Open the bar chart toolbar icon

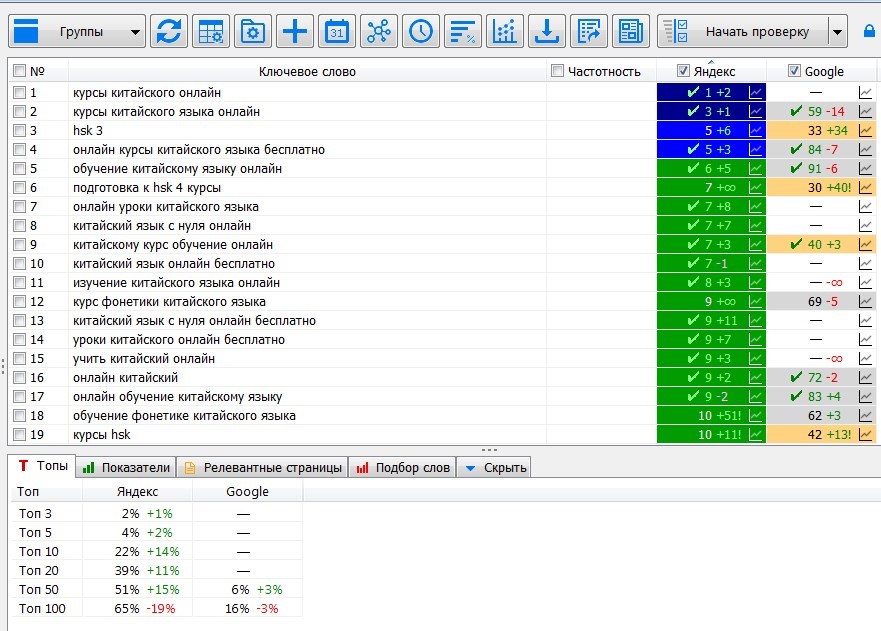tap(505, 31)
